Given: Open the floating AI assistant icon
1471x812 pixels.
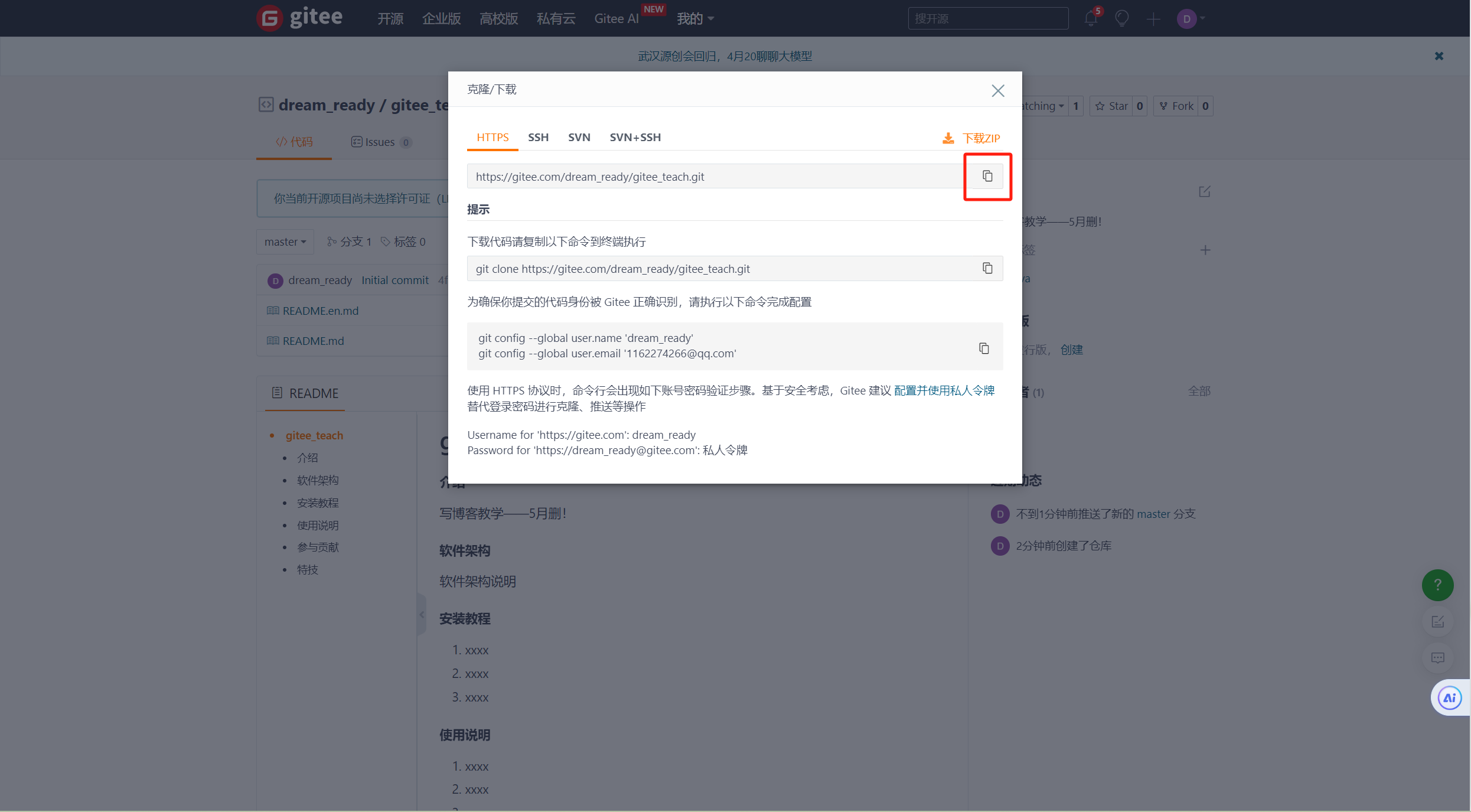Looking at the screenshot, I should tap(1449, 698).
